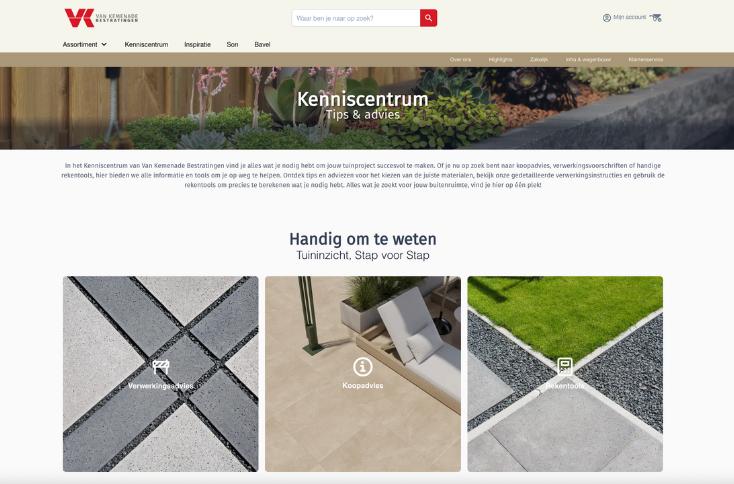The image size is (734, 484).
Task: Click the barrier icon above Verwerkingsadvies
Action: [161, 367]
